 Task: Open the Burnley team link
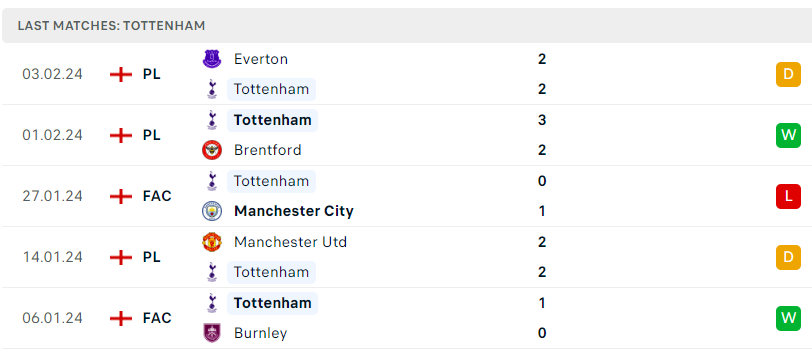(260, 333)
